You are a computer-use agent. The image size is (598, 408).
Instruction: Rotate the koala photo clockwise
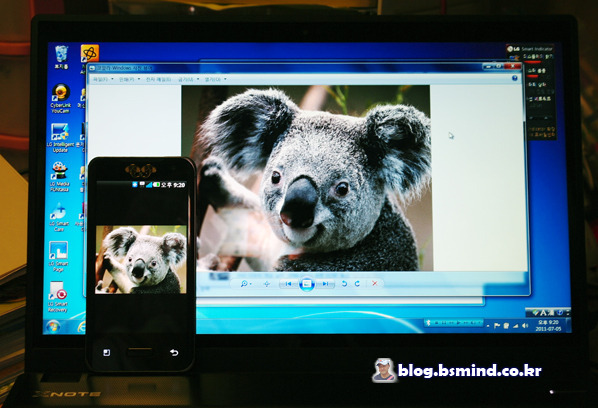[357, 284]
